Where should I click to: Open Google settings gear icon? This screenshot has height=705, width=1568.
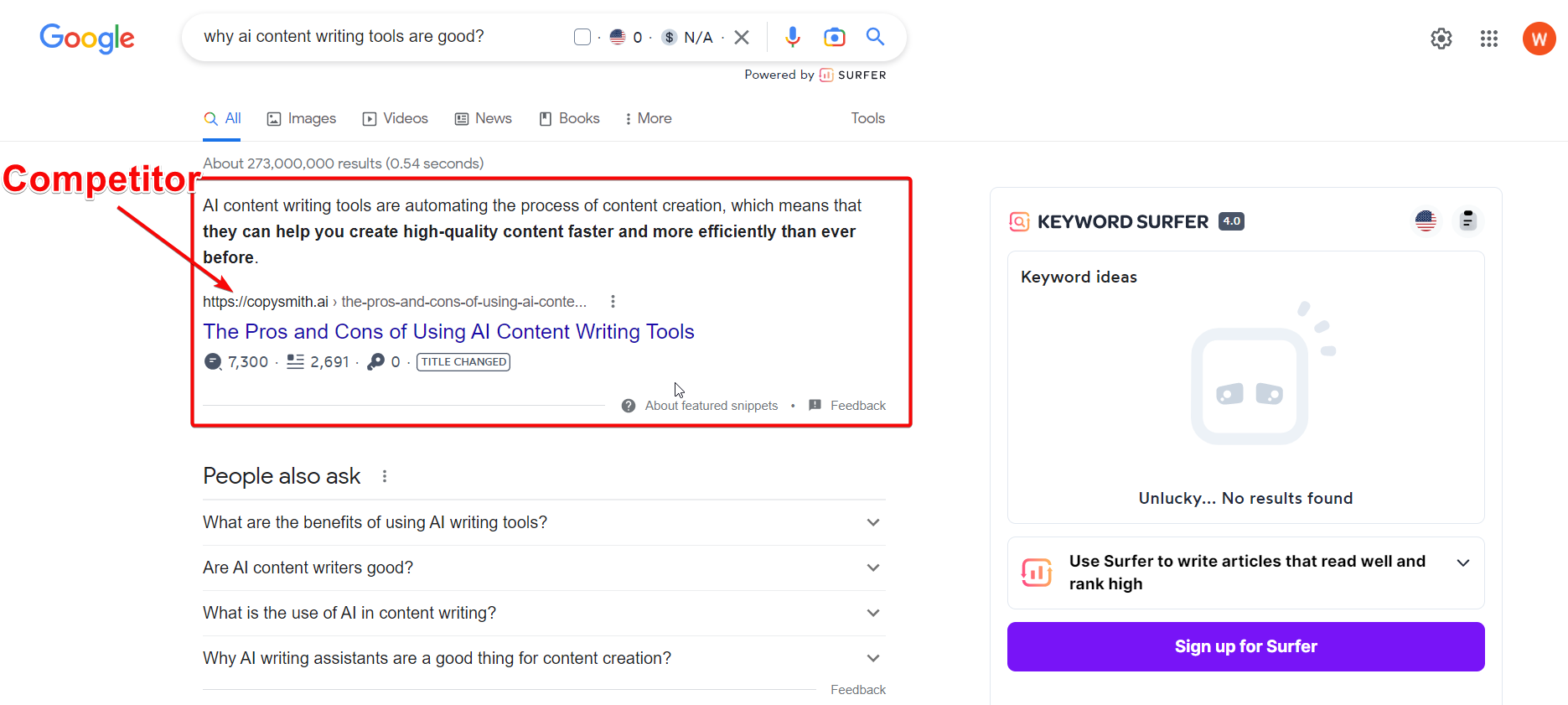pyautogui.click(x=1441, y=39)
